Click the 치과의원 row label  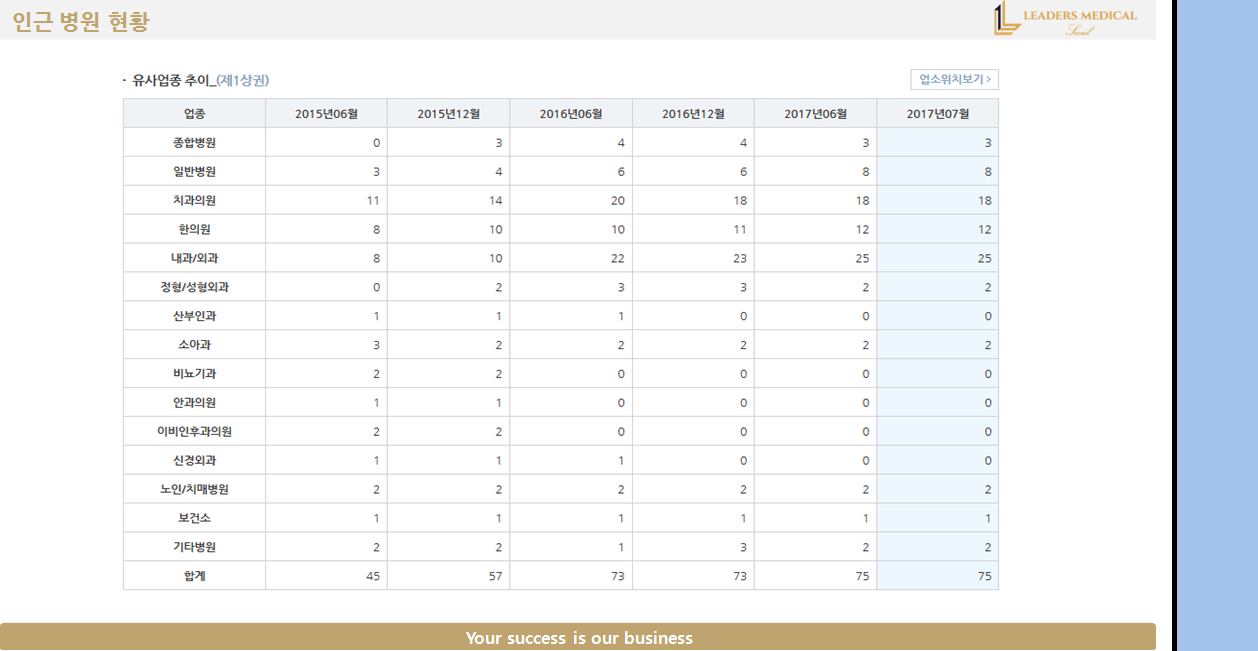pos(194,201)
